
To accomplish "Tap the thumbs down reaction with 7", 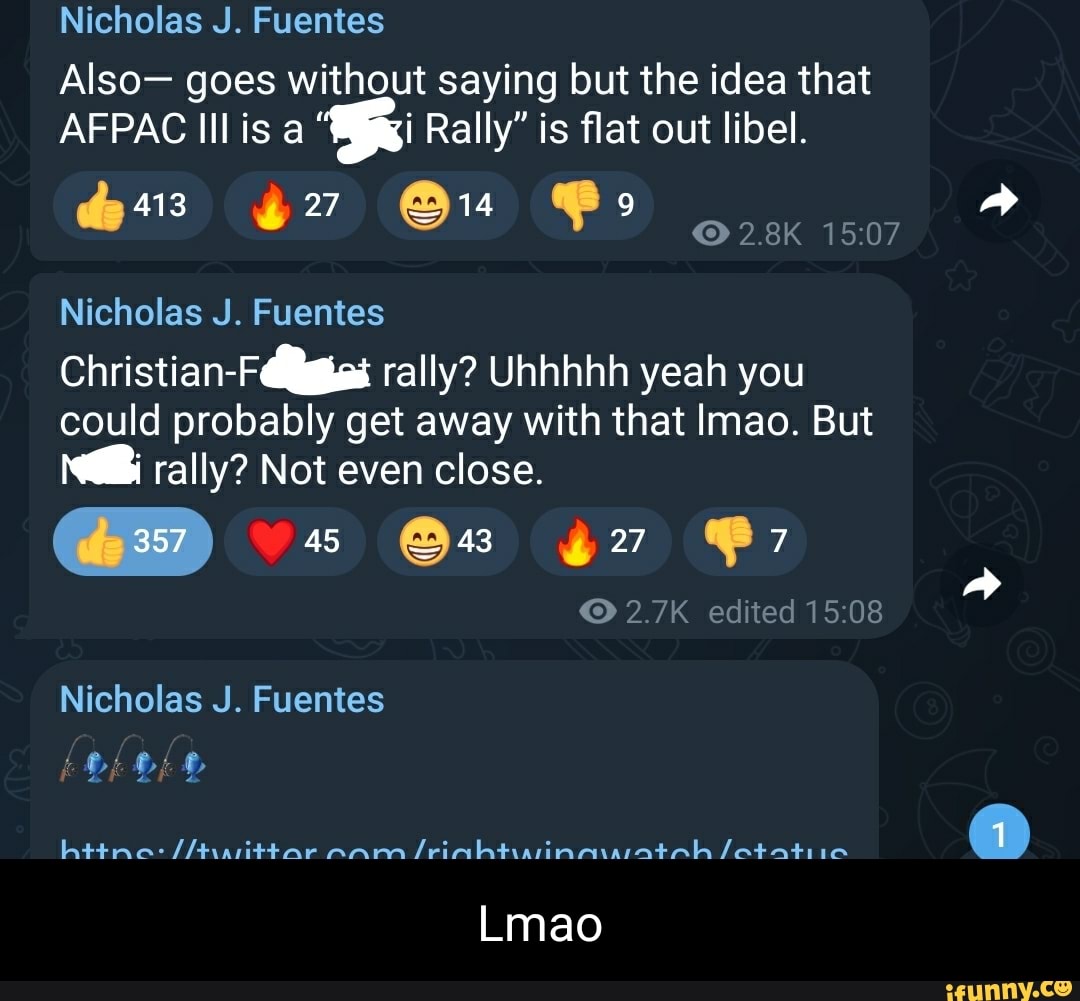I will coord(745,541).
